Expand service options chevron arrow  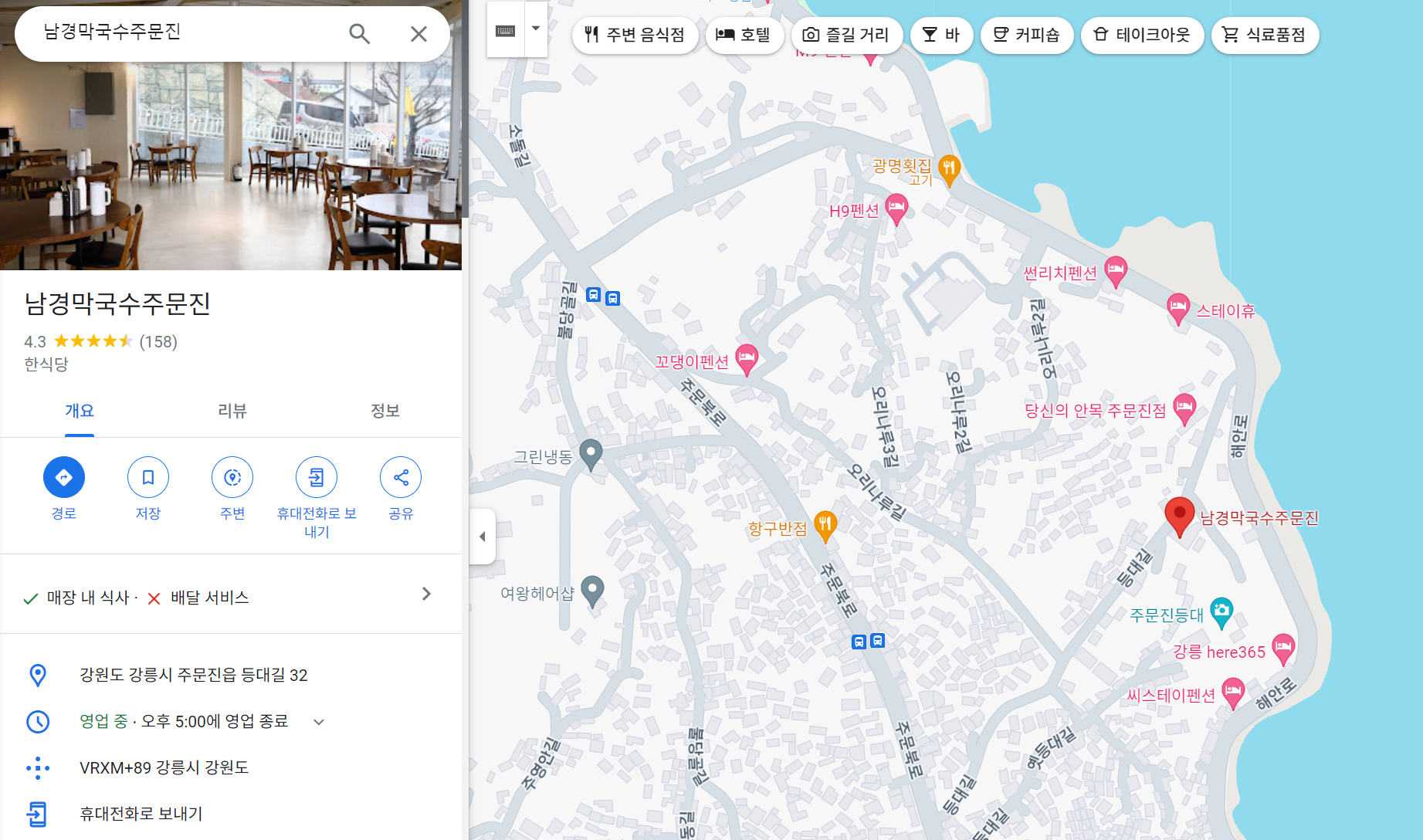(x=426, y=594)
